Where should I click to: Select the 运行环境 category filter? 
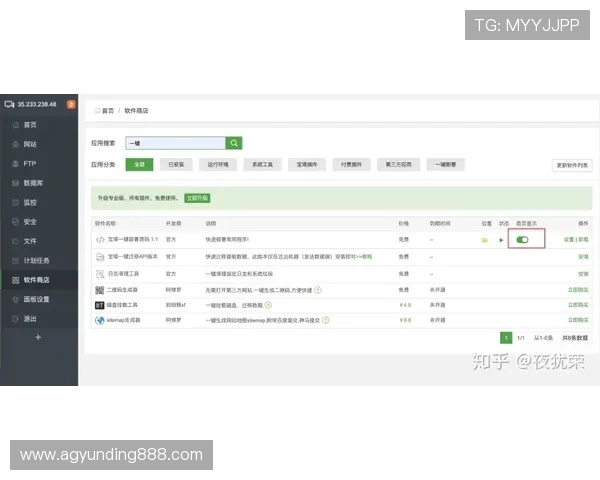tap(218, 165)
